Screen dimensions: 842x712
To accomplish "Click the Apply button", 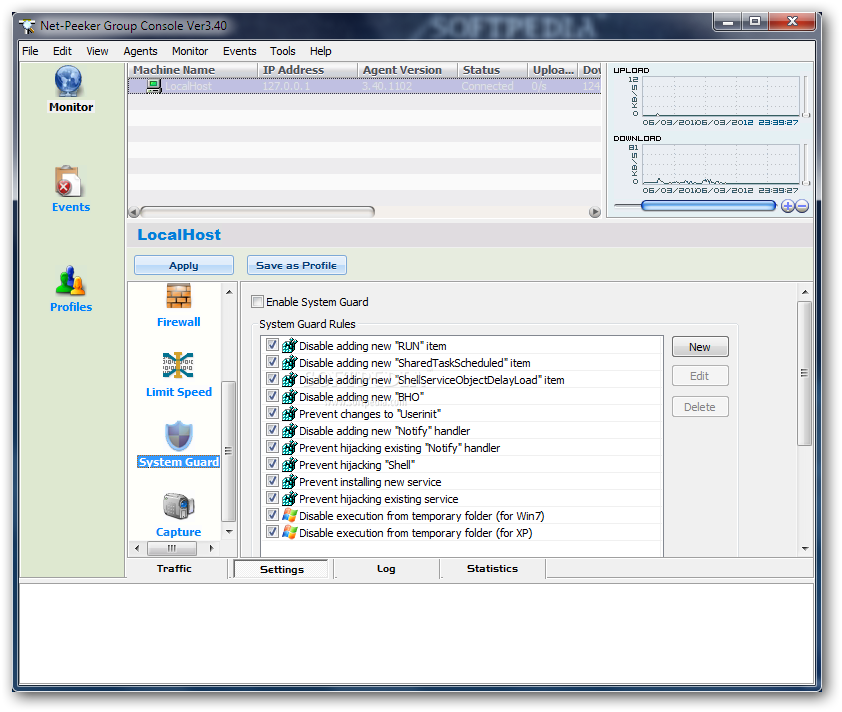I will (x=184, y=265).
